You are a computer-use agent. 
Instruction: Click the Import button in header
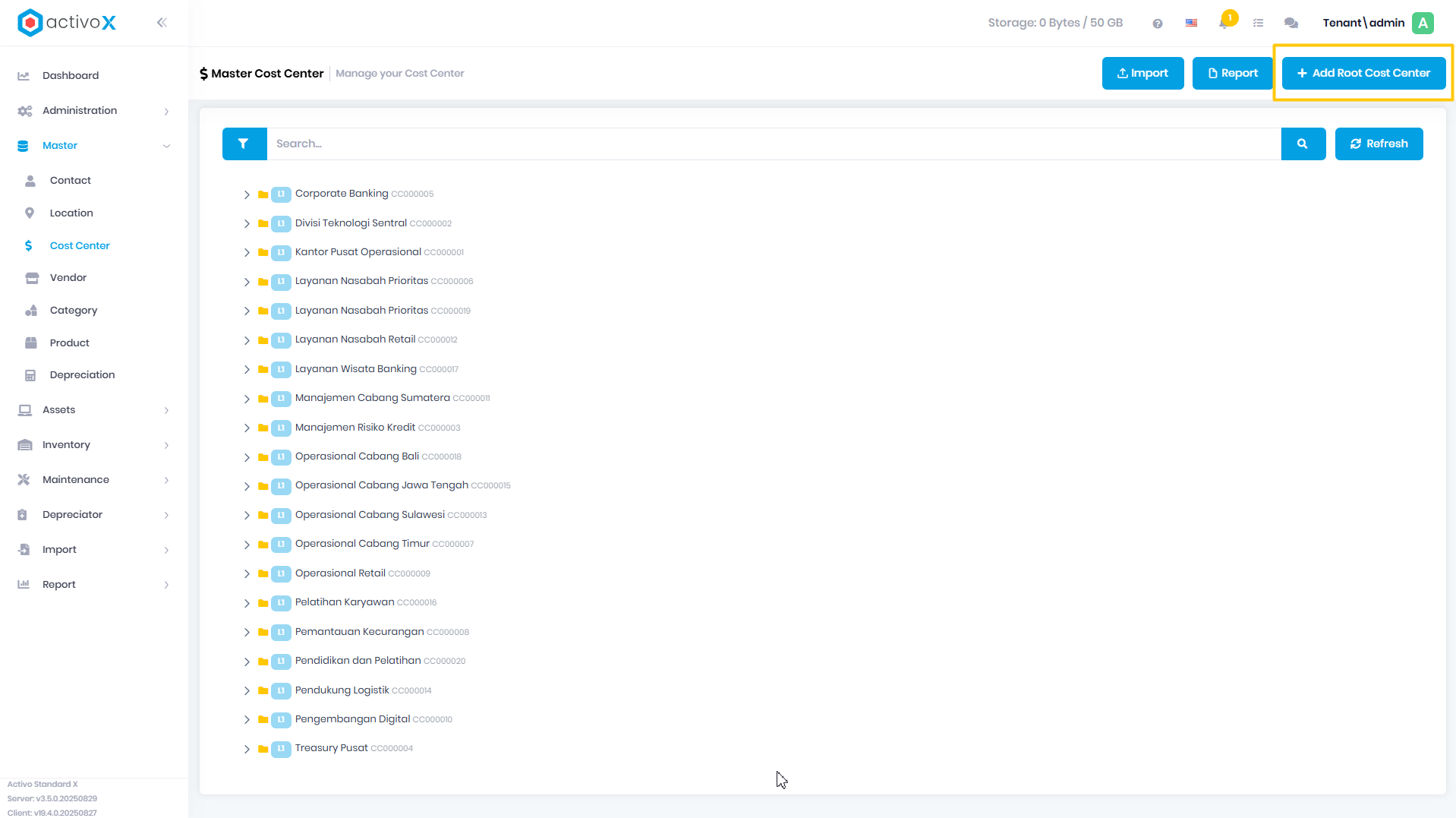pyautogui.click(x=1142, y=73)
